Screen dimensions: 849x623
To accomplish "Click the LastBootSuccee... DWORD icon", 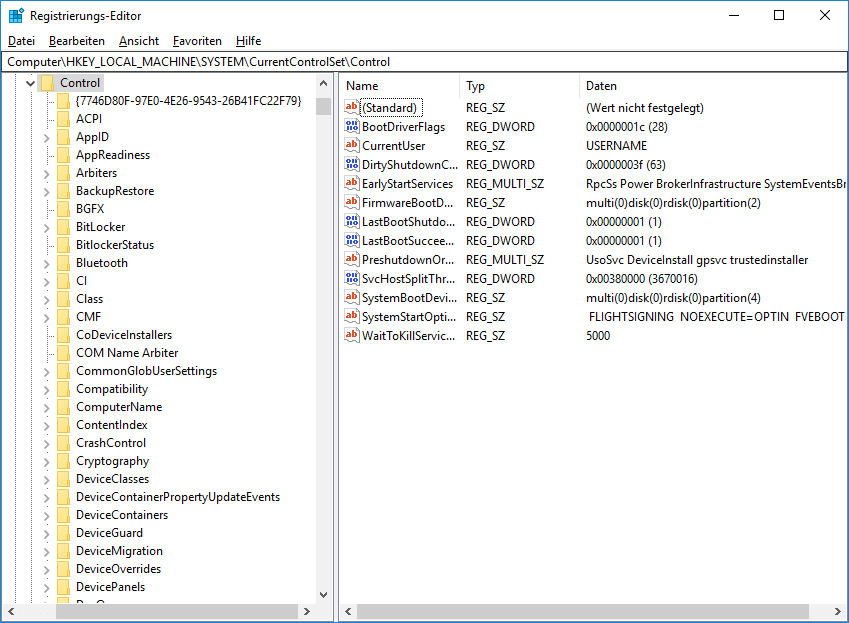I will pyautogui.click(x=352, y=240).
